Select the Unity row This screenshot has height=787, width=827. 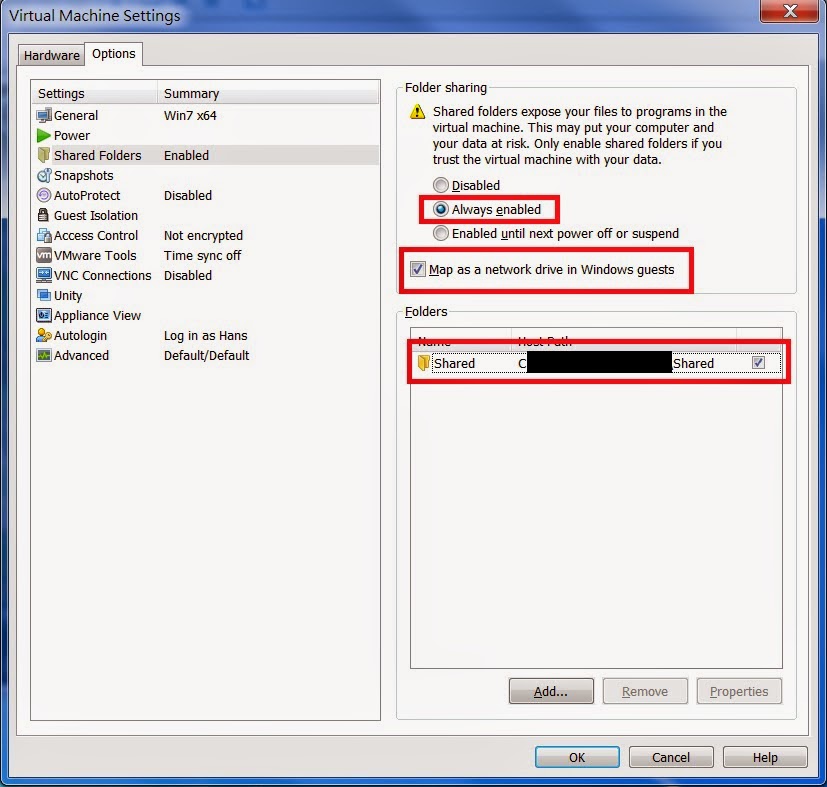pyautogui.click(x=205, y=295)
